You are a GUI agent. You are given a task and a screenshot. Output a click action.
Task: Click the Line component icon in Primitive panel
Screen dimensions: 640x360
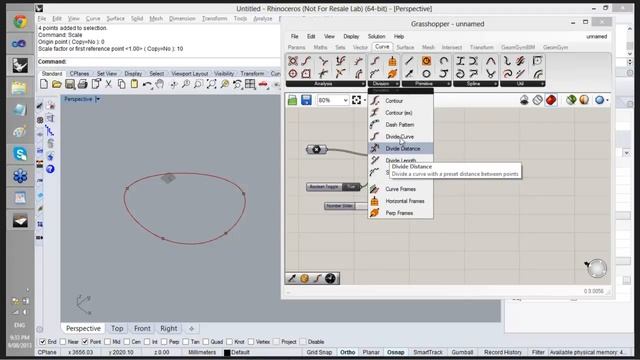point(409,61)
